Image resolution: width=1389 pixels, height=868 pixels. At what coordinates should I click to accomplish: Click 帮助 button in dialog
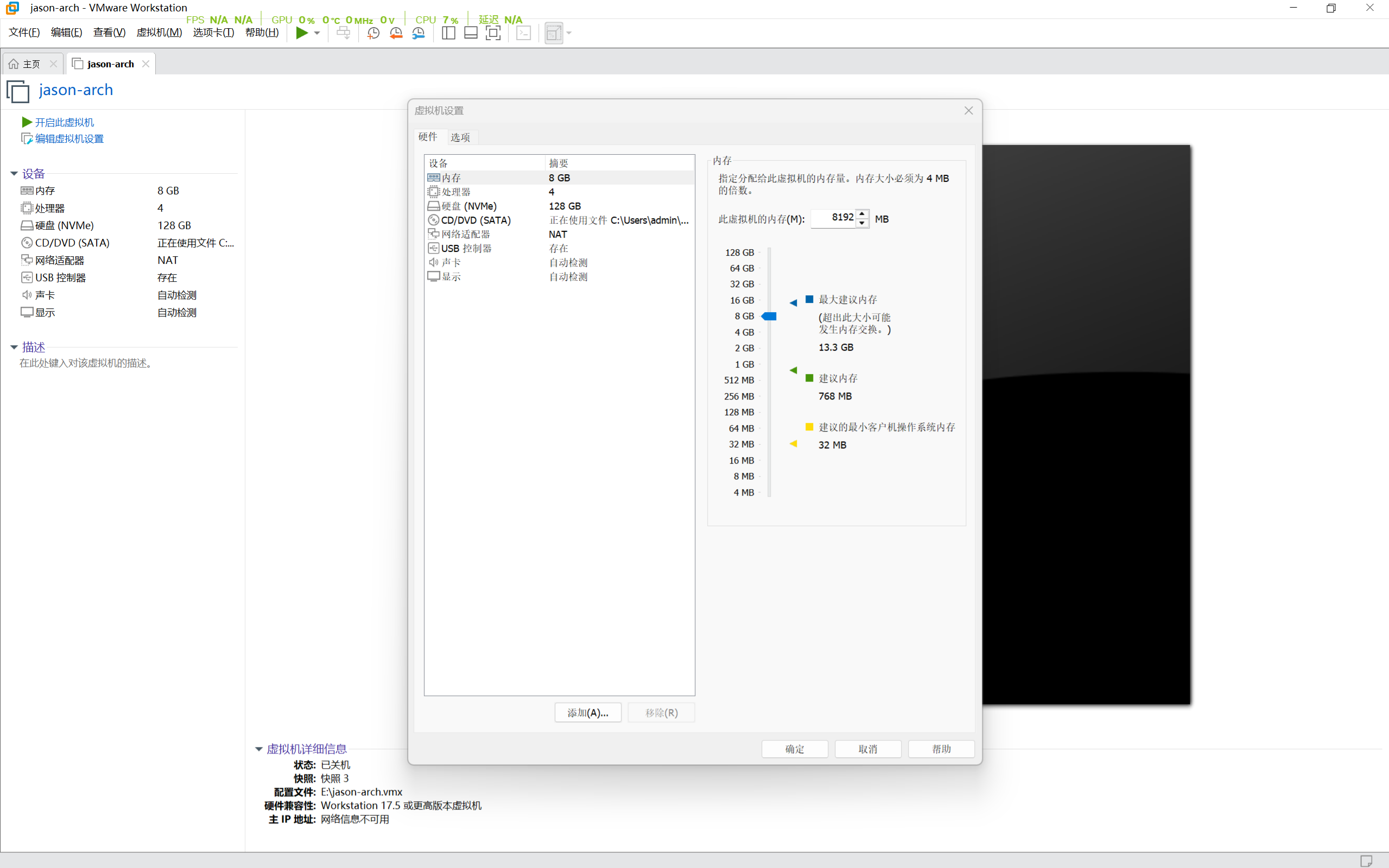[x=941, y=749]
